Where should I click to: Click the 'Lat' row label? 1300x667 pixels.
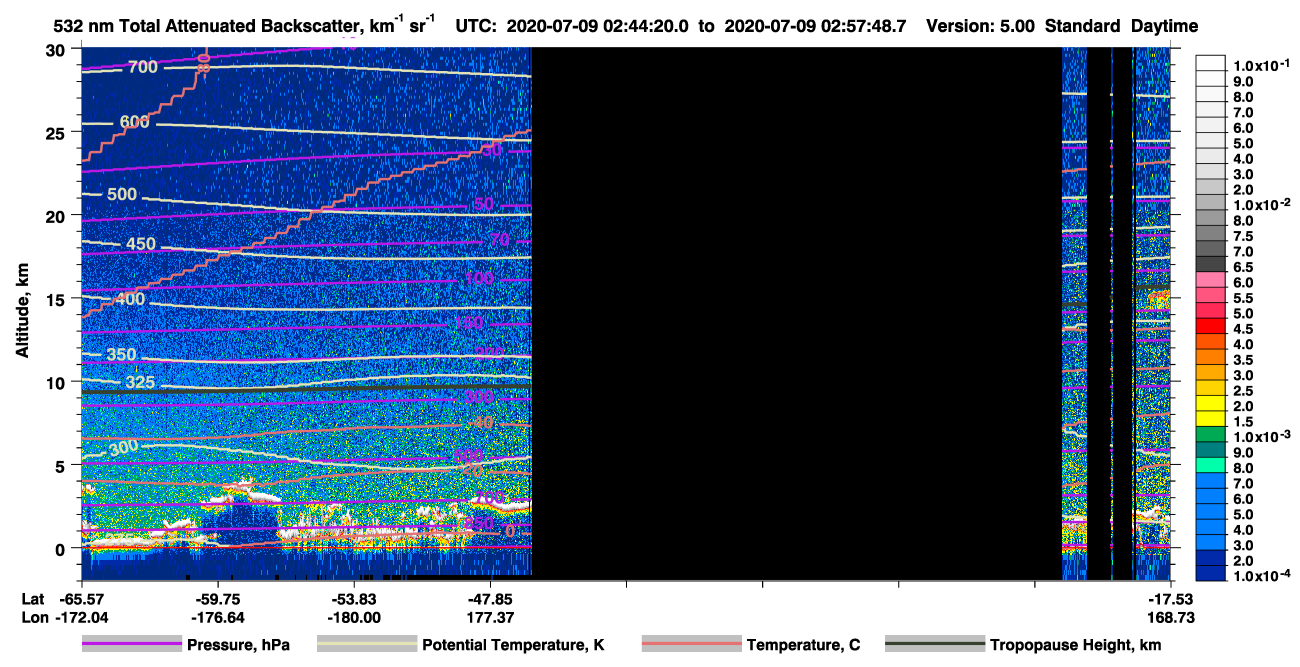(x=32, y=599)
